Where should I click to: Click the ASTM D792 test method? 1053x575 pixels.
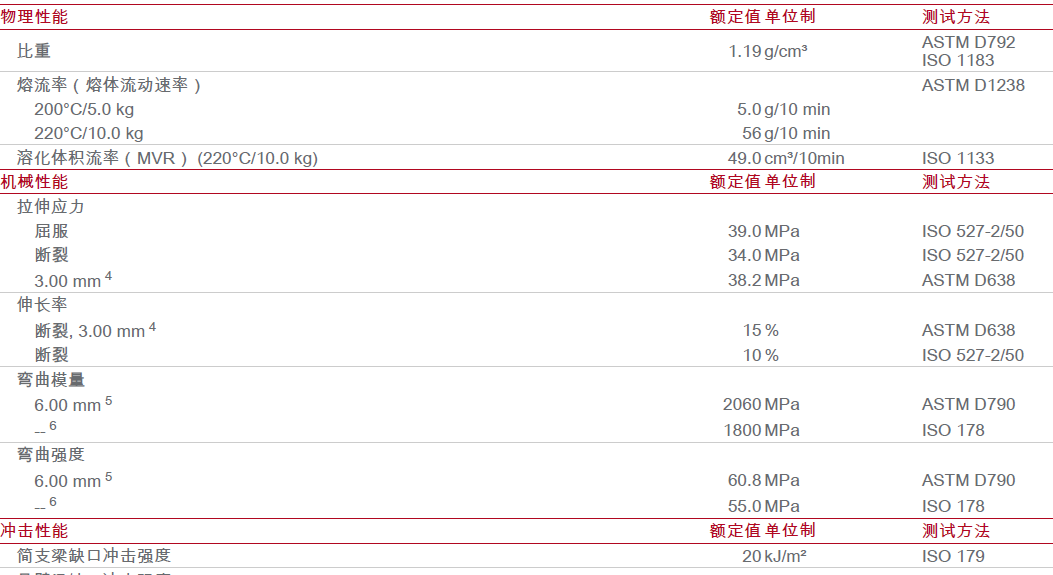(968, 42)
